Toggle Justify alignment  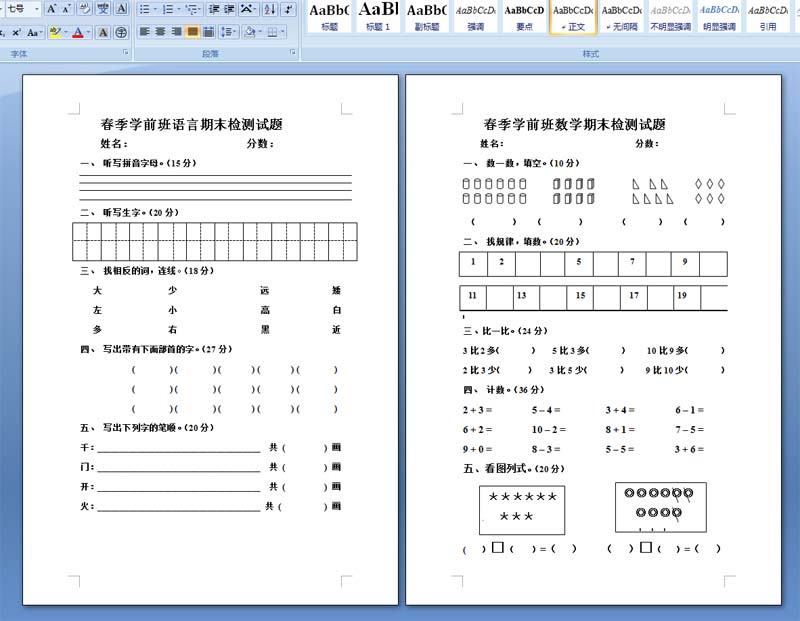(192, 32)
